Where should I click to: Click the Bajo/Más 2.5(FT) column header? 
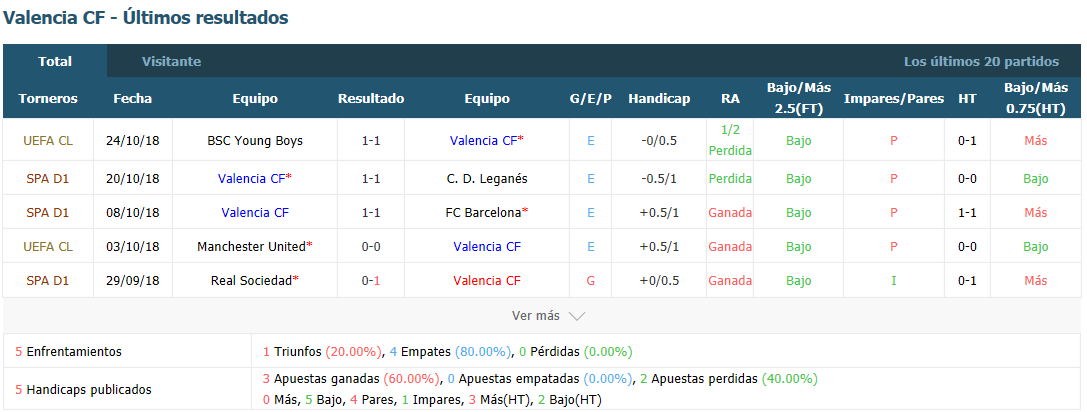coord(798,98)
